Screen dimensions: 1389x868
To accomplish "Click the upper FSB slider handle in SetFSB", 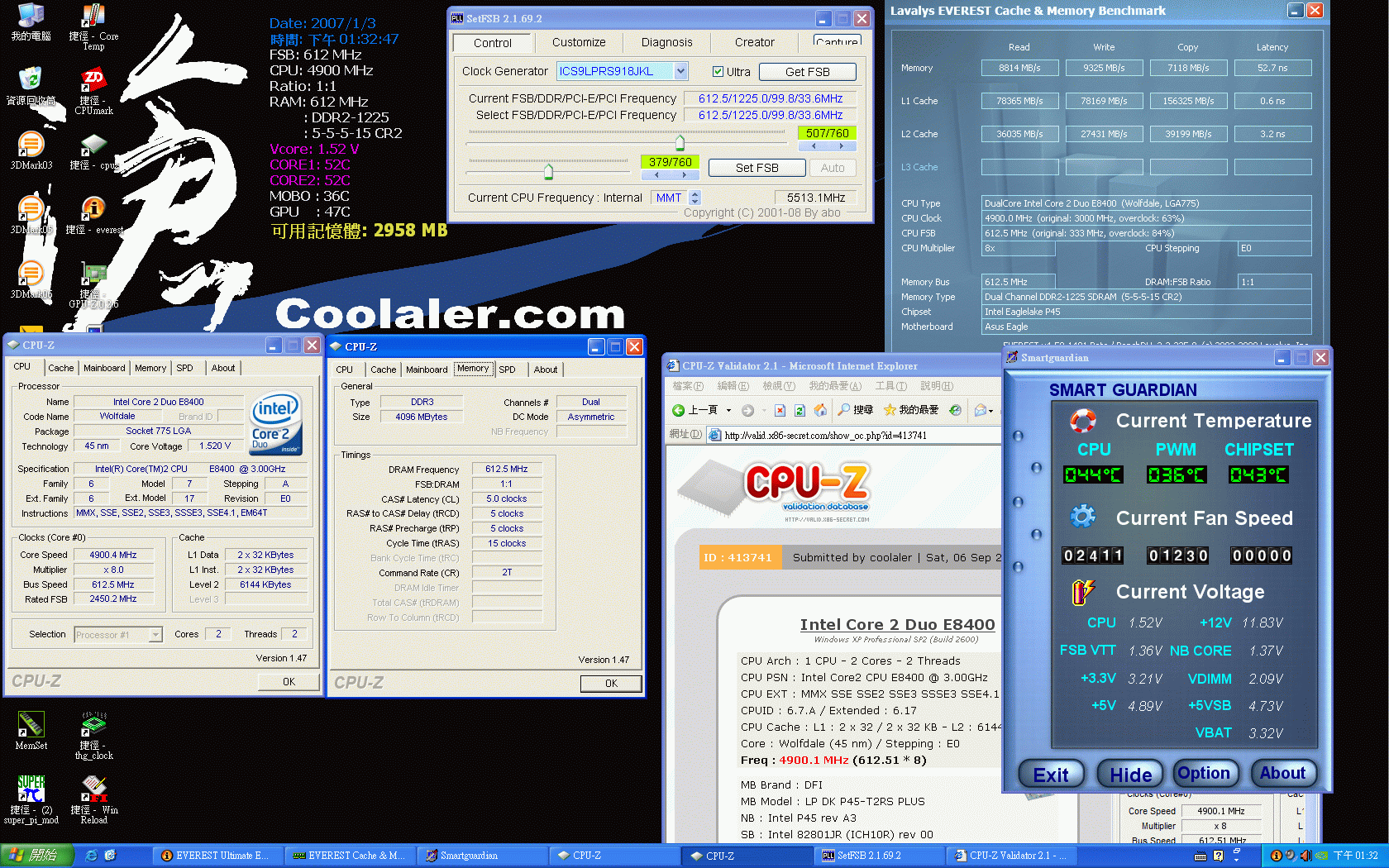I will pos(680,141).
